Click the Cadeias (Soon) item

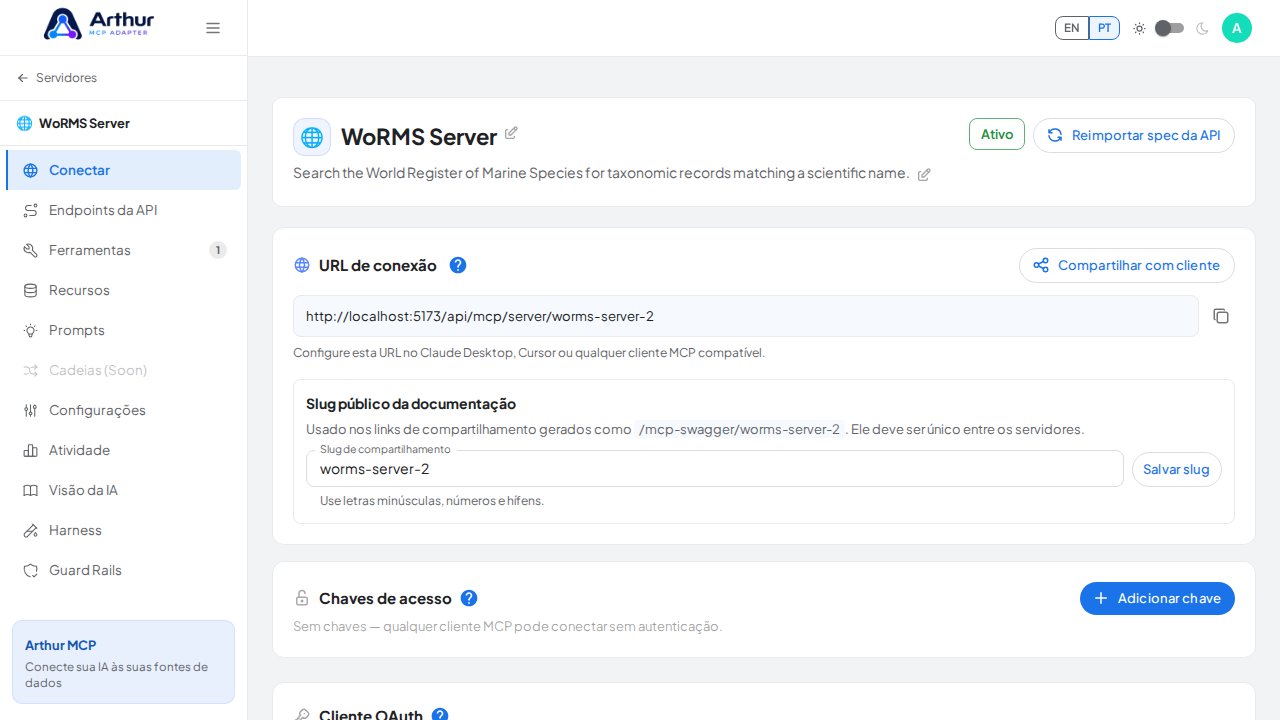(124, 370)
